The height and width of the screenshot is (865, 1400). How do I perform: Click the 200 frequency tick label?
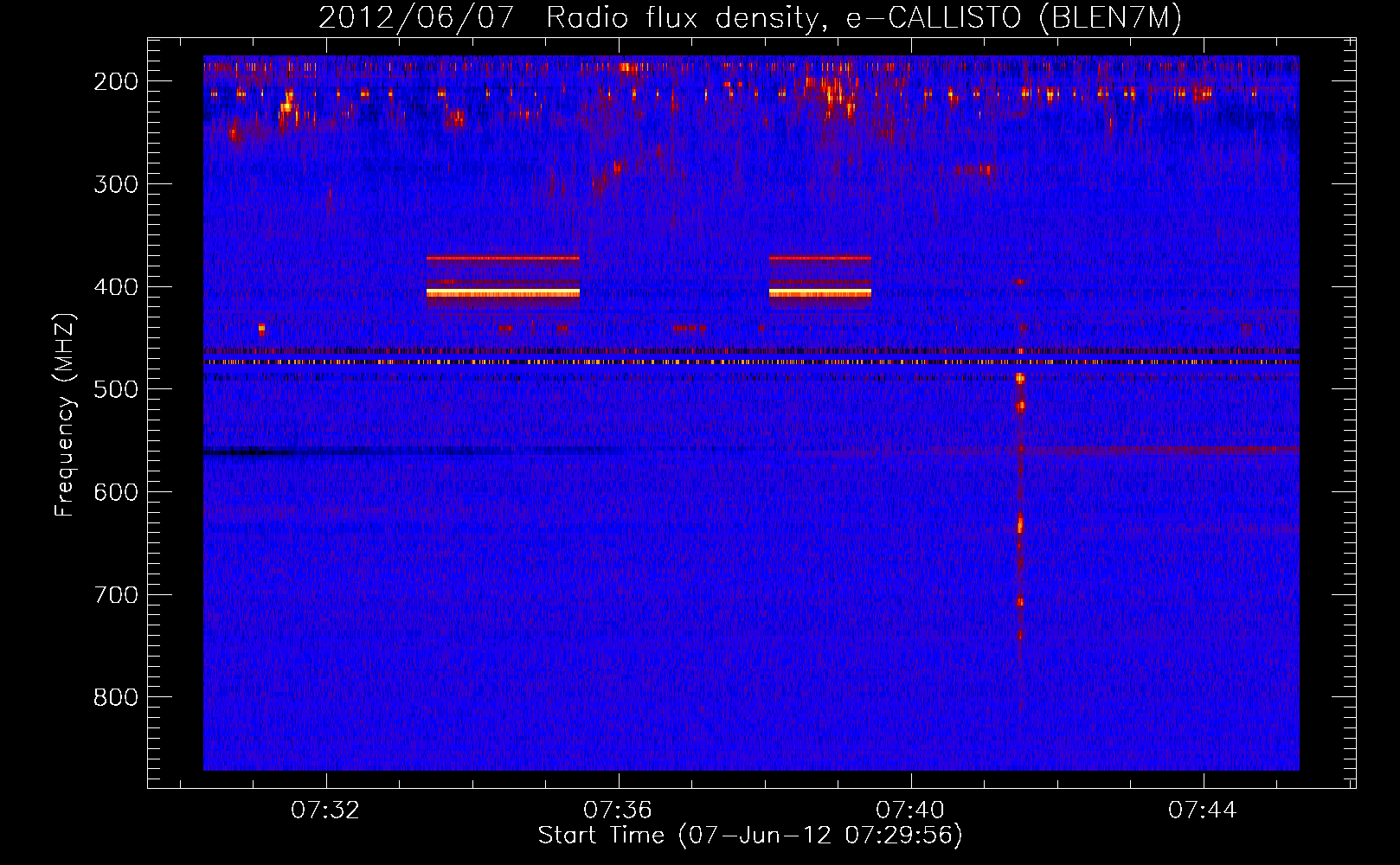point(116,81)
